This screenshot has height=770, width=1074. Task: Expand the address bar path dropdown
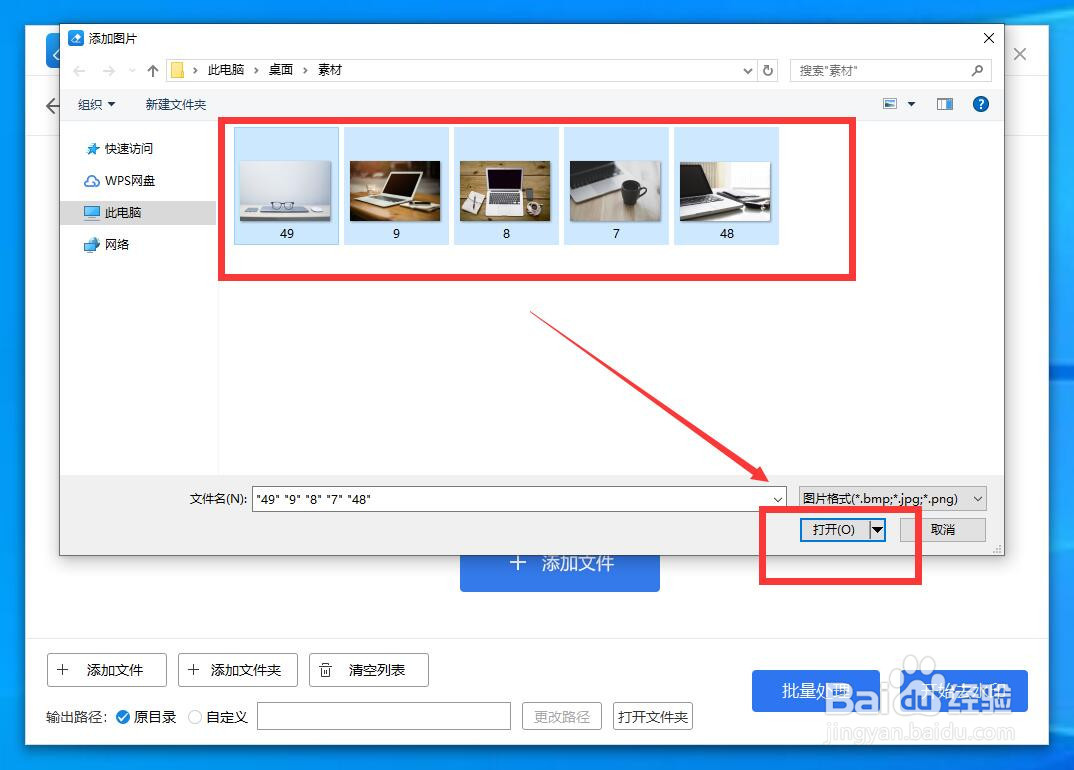click(747, 71)
